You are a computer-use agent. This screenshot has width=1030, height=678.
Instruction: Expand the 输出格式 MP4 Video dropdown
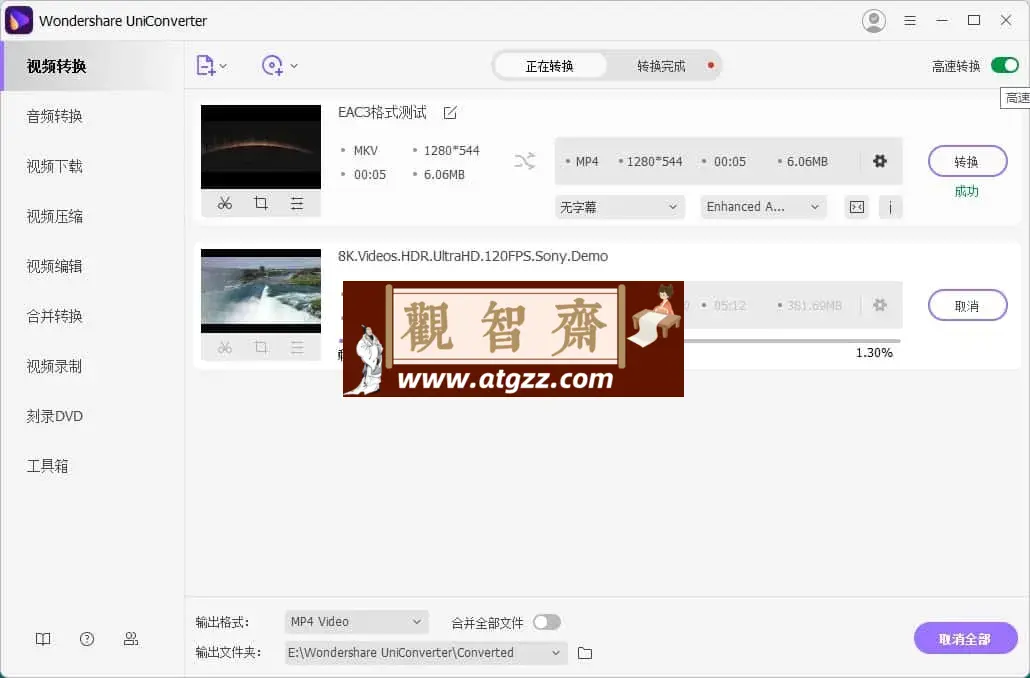(357, 622)
